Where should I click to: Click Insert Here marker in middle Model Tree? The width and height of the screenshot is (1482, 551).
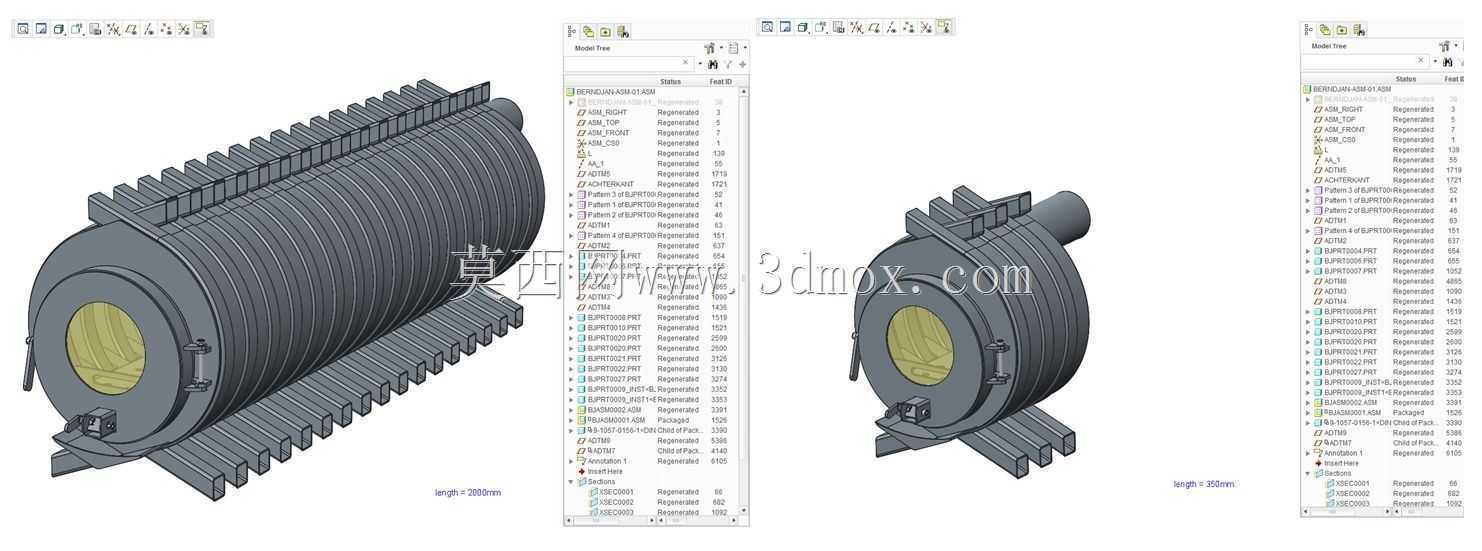tap(605, 472)
